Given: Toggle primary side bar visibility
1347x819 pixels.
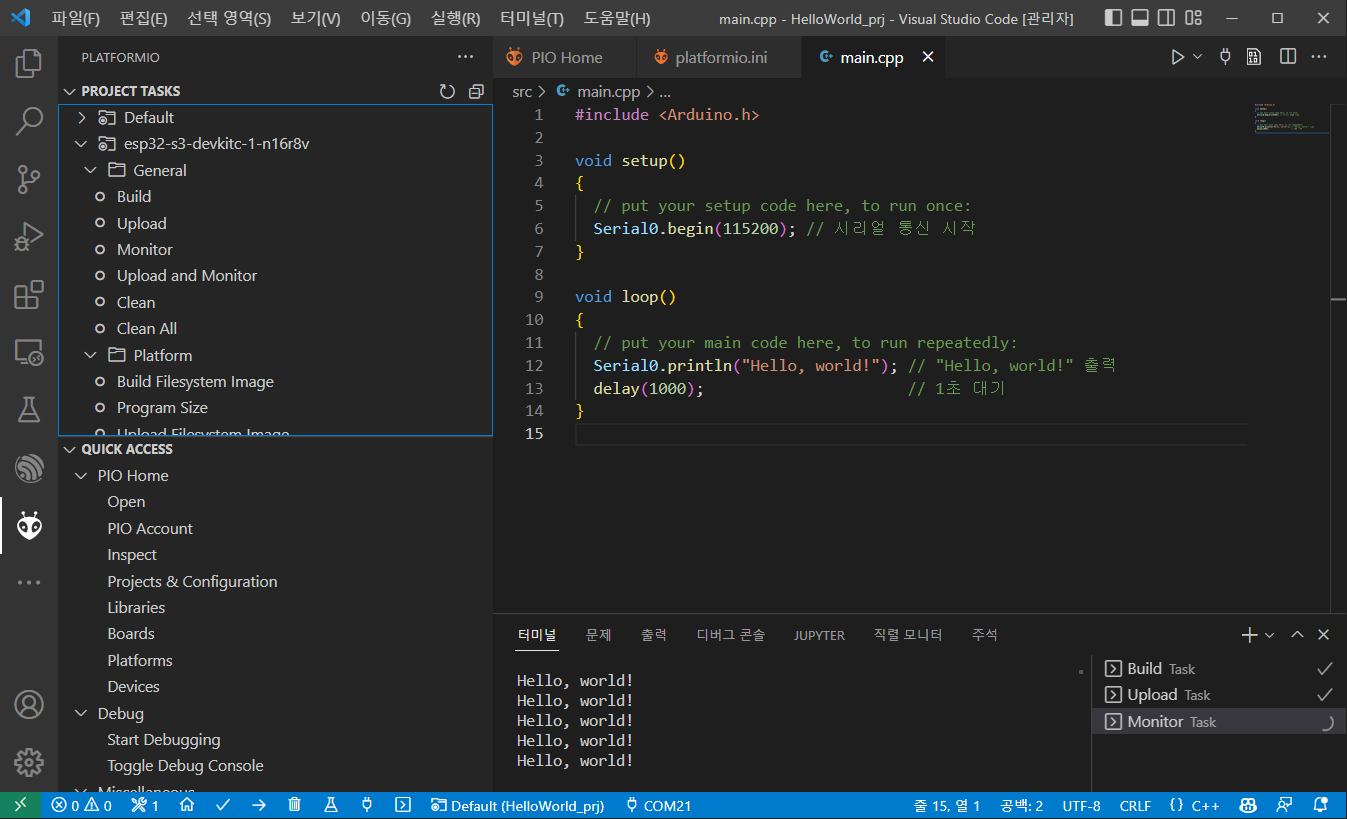Looking at the screenshot, I should tap(1114, 18).
